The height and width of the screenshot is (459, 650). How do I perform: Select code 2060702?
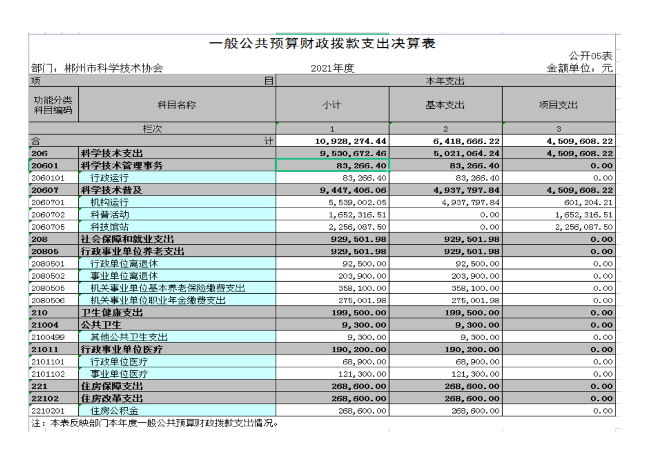(x=53, y=215)
